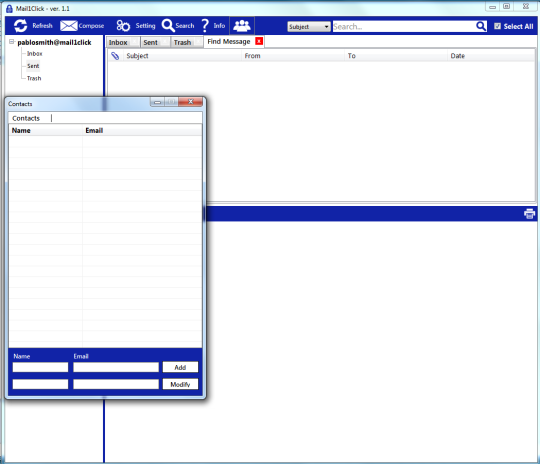
Task: Click the Search label in the toolbar
Action: click(185, 26)
